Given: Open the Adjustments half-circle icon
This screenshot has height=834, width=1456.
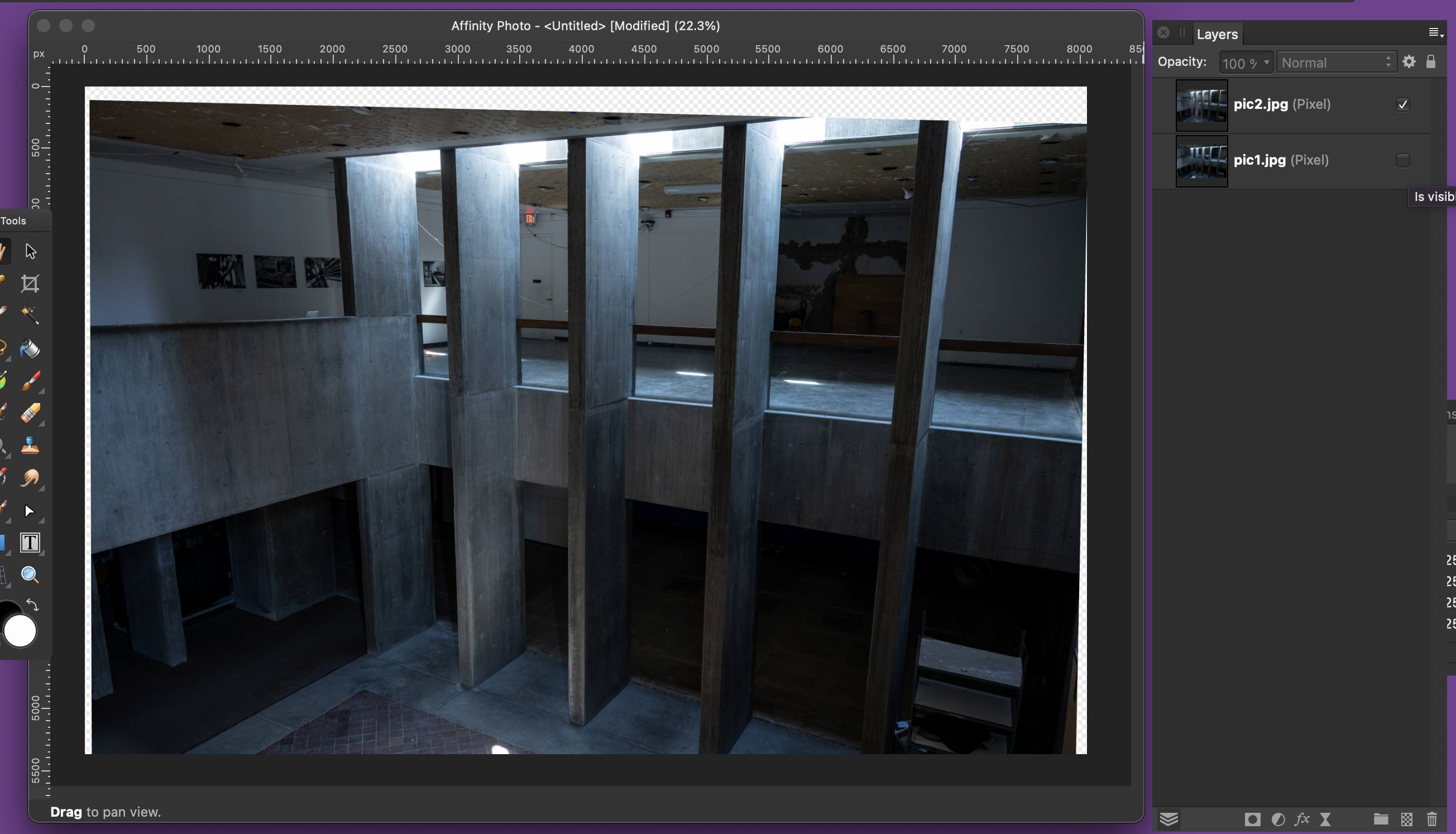Looking at the screenshot, I should coord(1278,819).
